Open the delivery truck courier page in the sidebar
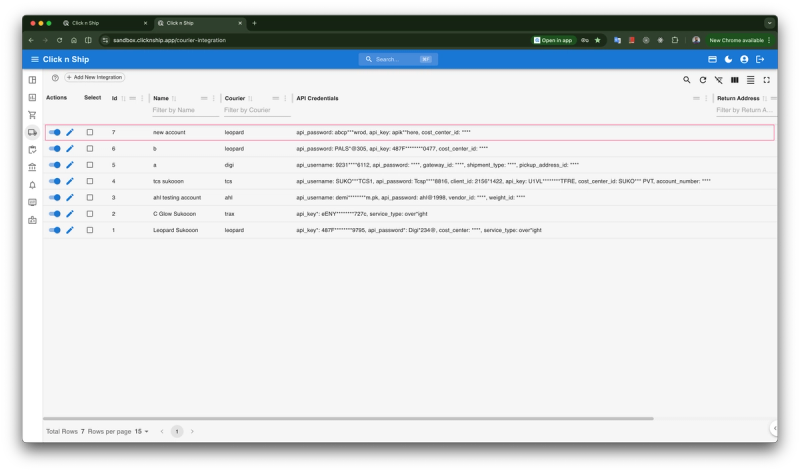The image size is (800, 472). tap(32, 132)
